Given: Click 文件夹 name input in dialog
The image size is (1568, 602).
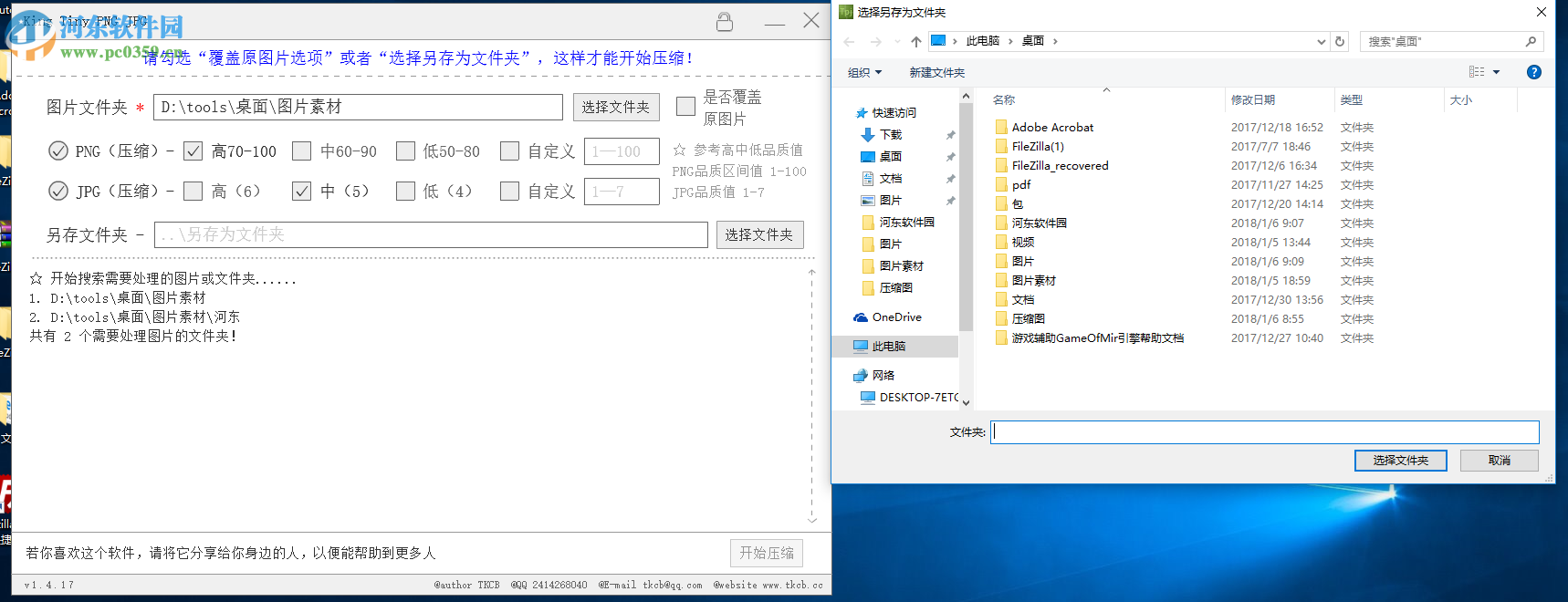Looking at the screenshot, I should coord(1265,432).
